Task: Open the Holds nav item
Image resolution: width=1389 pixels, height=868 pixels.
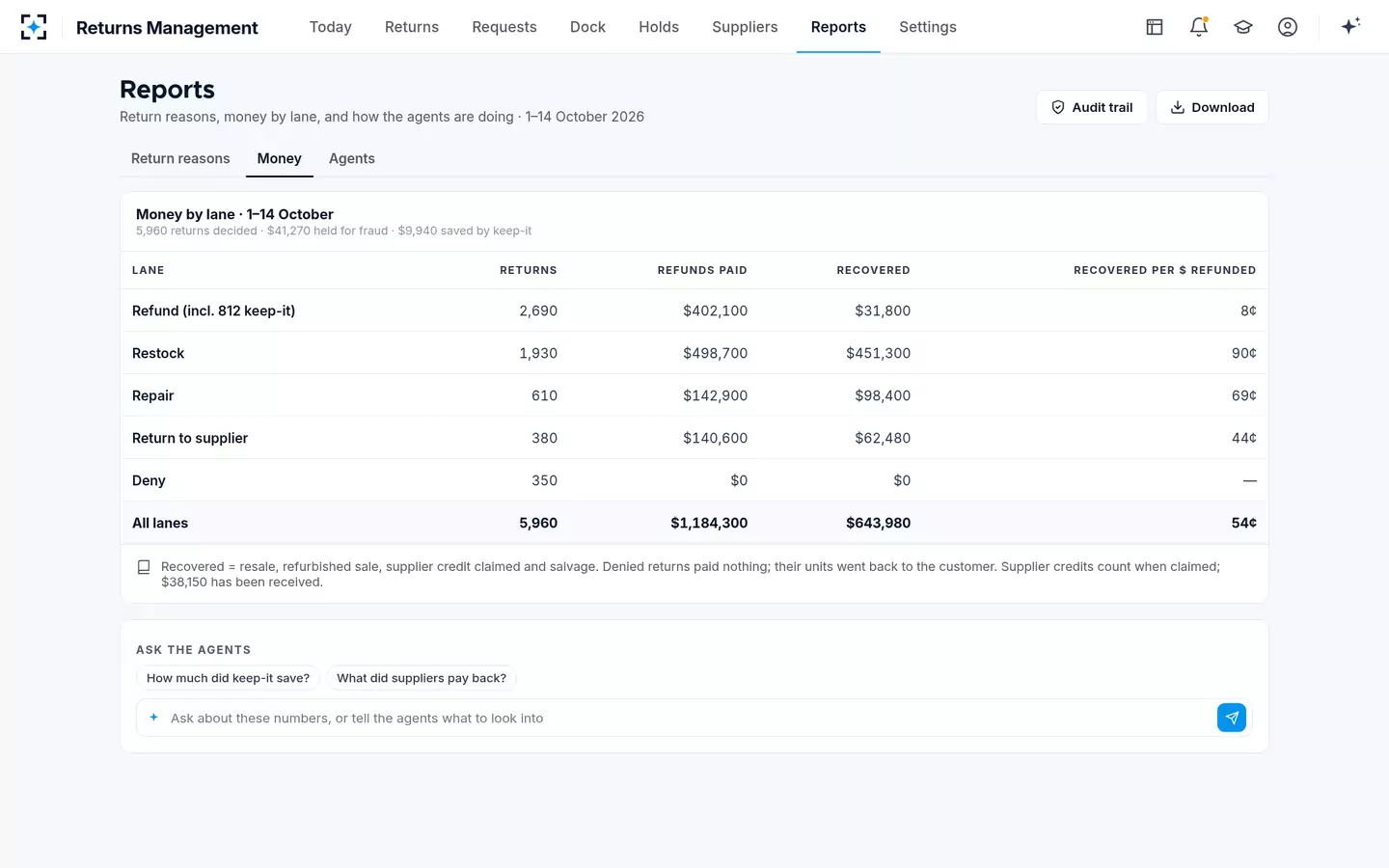Action: 659,27
